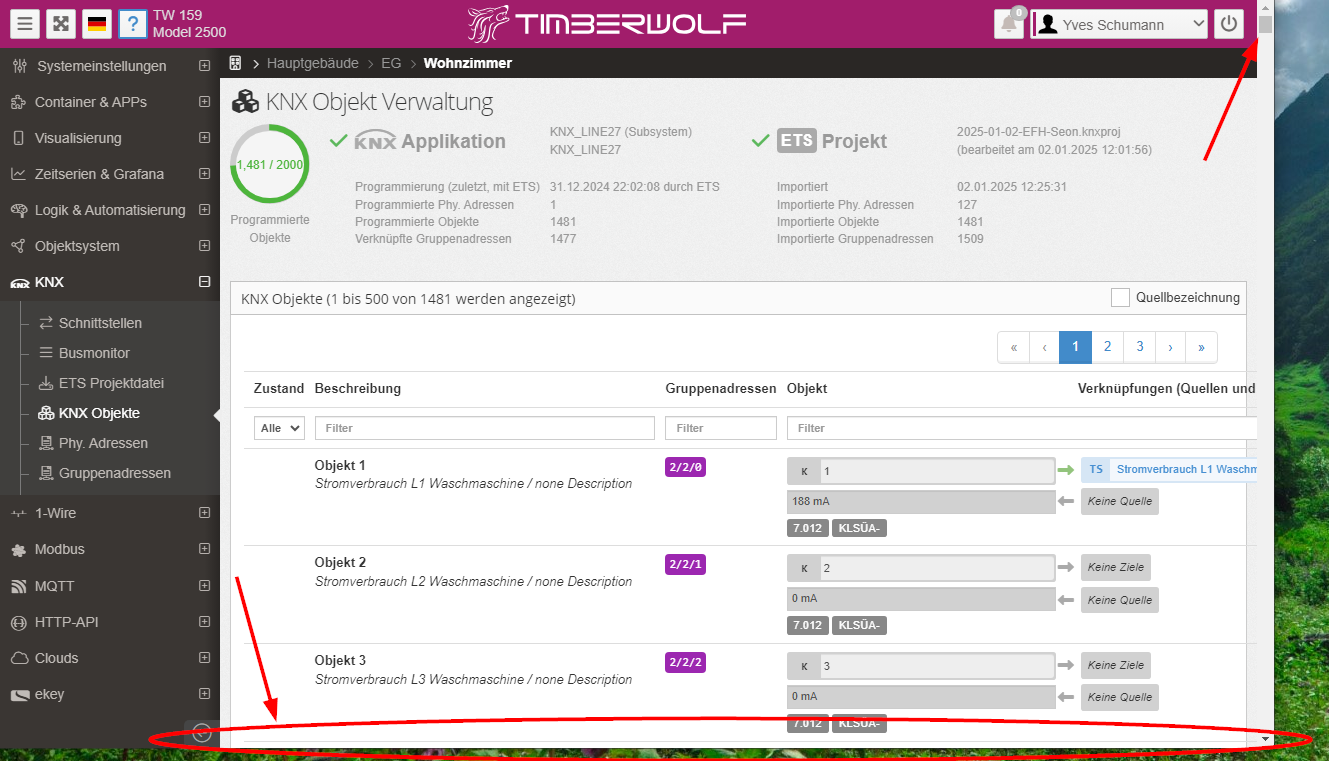This screenshot has height=761, width=1329.
Task: Click the Visualisierung phone icon
Action: tap(17, 138)
